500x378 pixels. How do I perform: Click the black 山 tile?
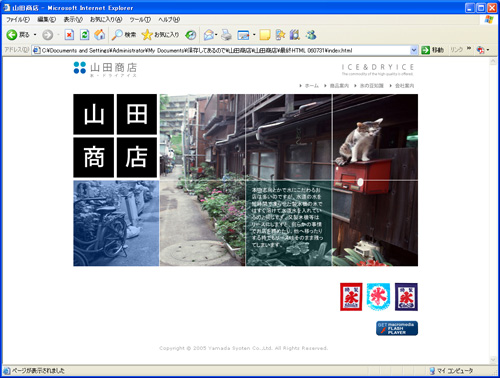tap(94, 114)
